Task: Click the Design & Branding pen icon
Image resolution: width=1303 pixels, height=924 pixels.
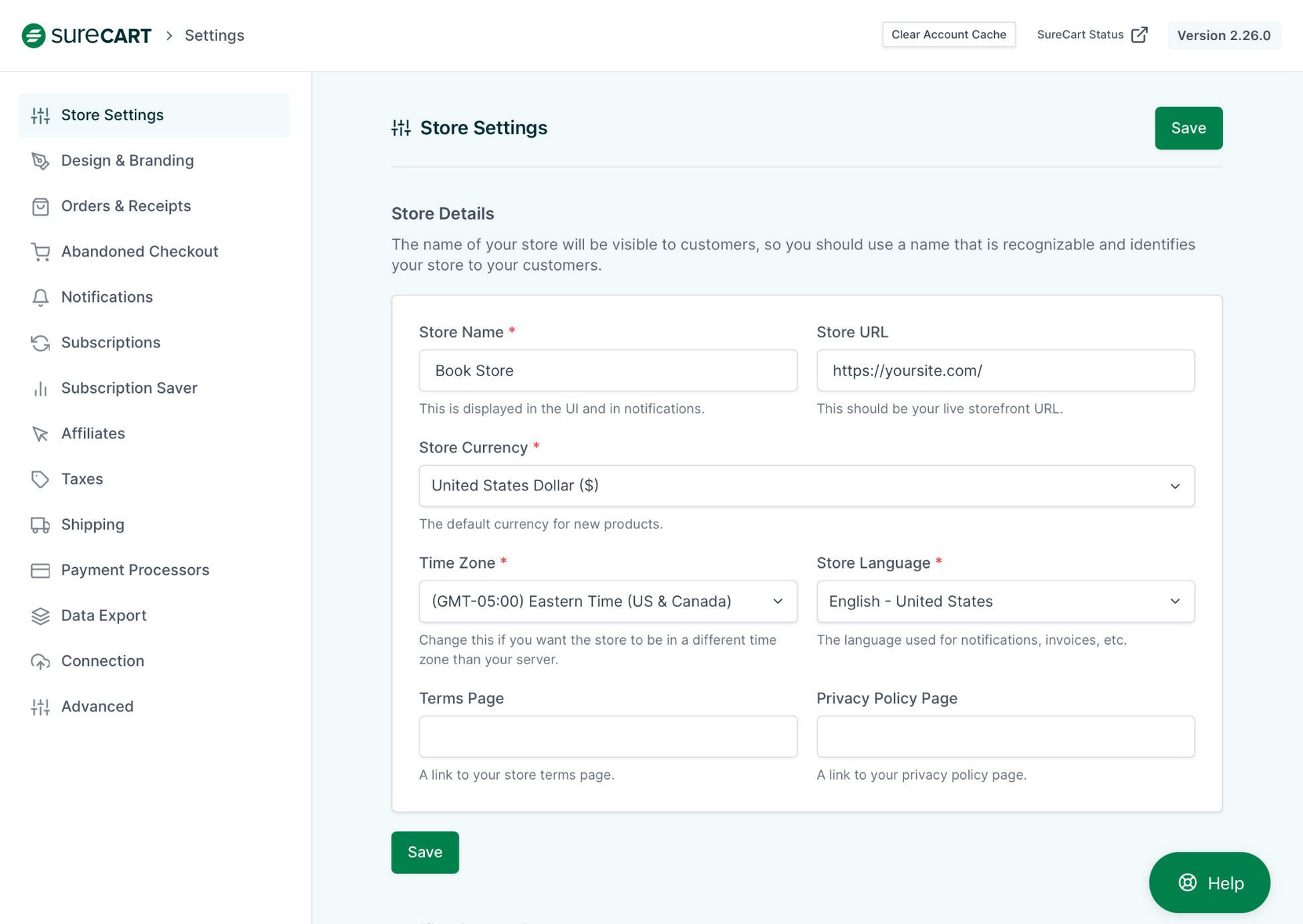Action: (x=40, y=161)
